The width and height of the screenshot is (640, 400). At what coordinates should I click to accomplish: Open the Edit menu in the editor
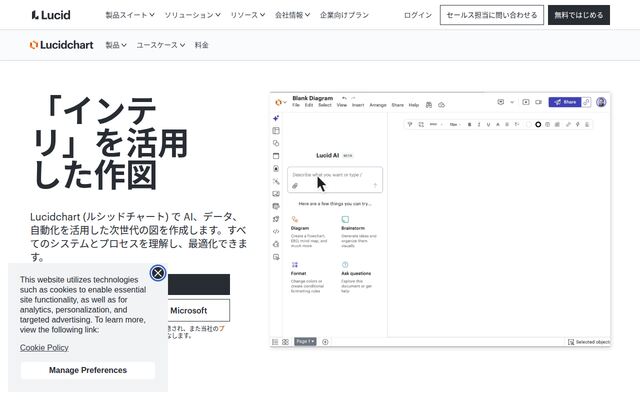point(309,105)
